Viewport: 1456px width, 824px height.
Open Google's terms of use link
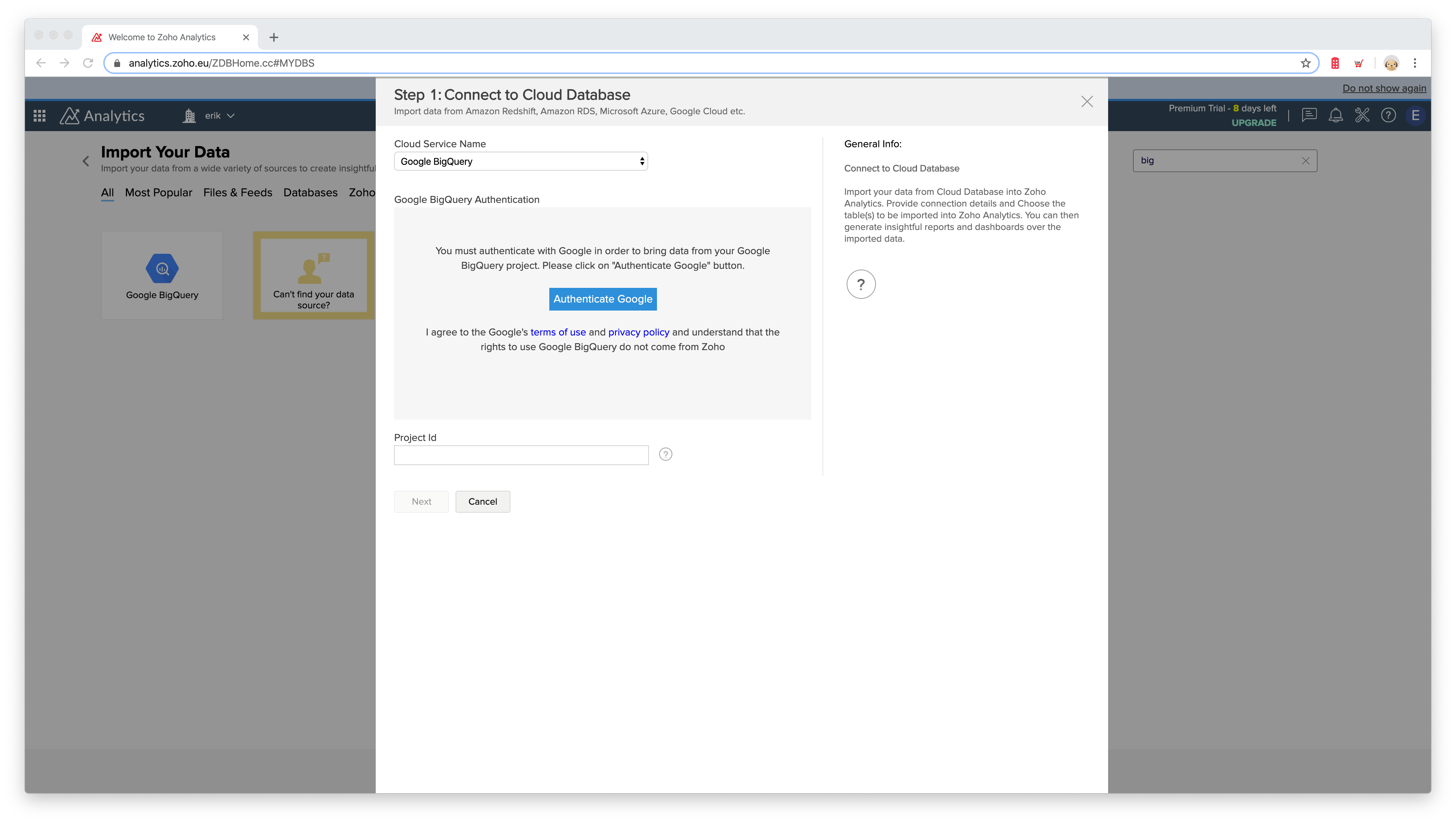point(558,332)
